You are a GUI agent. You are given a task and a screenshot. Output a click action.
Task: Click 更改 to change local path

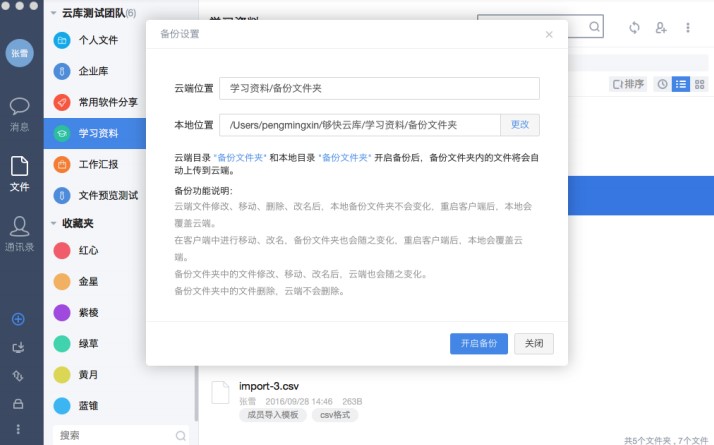[x=520, y=125]
